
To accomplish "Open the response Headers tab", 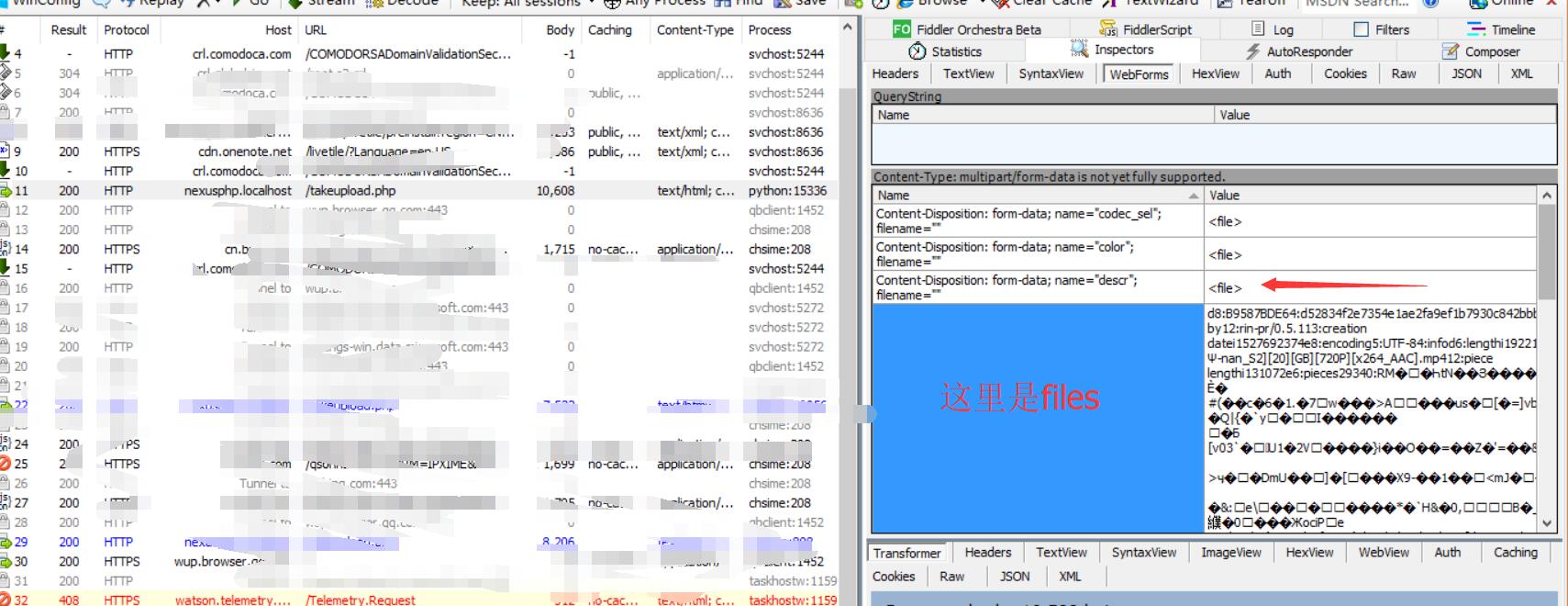I will click(987, 552).
